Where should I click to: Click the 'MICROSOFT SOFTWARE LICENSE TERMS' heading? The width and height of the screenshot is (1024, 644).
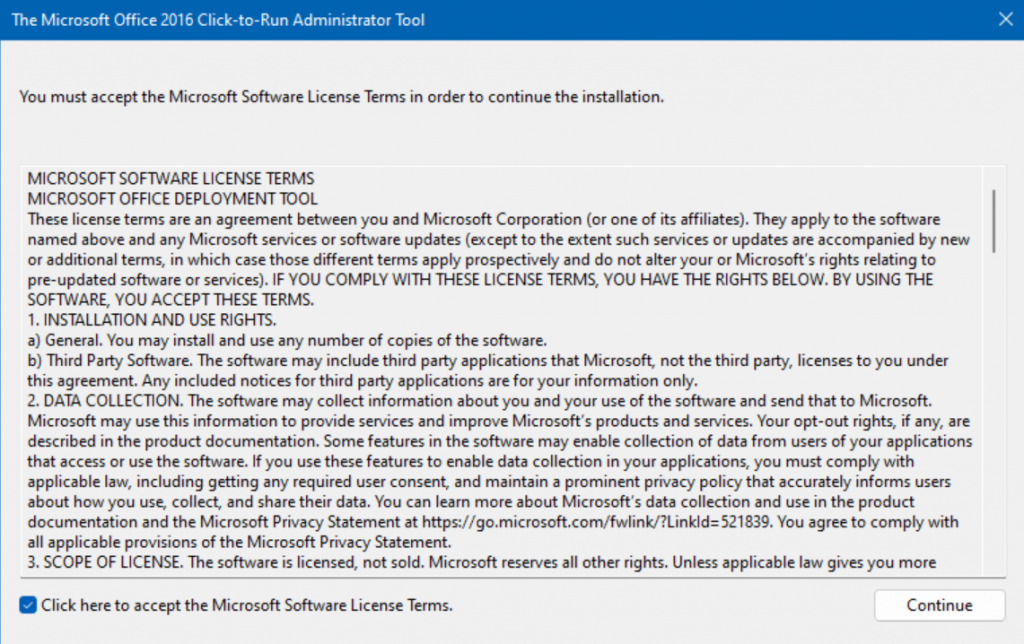tap(170, 178)
